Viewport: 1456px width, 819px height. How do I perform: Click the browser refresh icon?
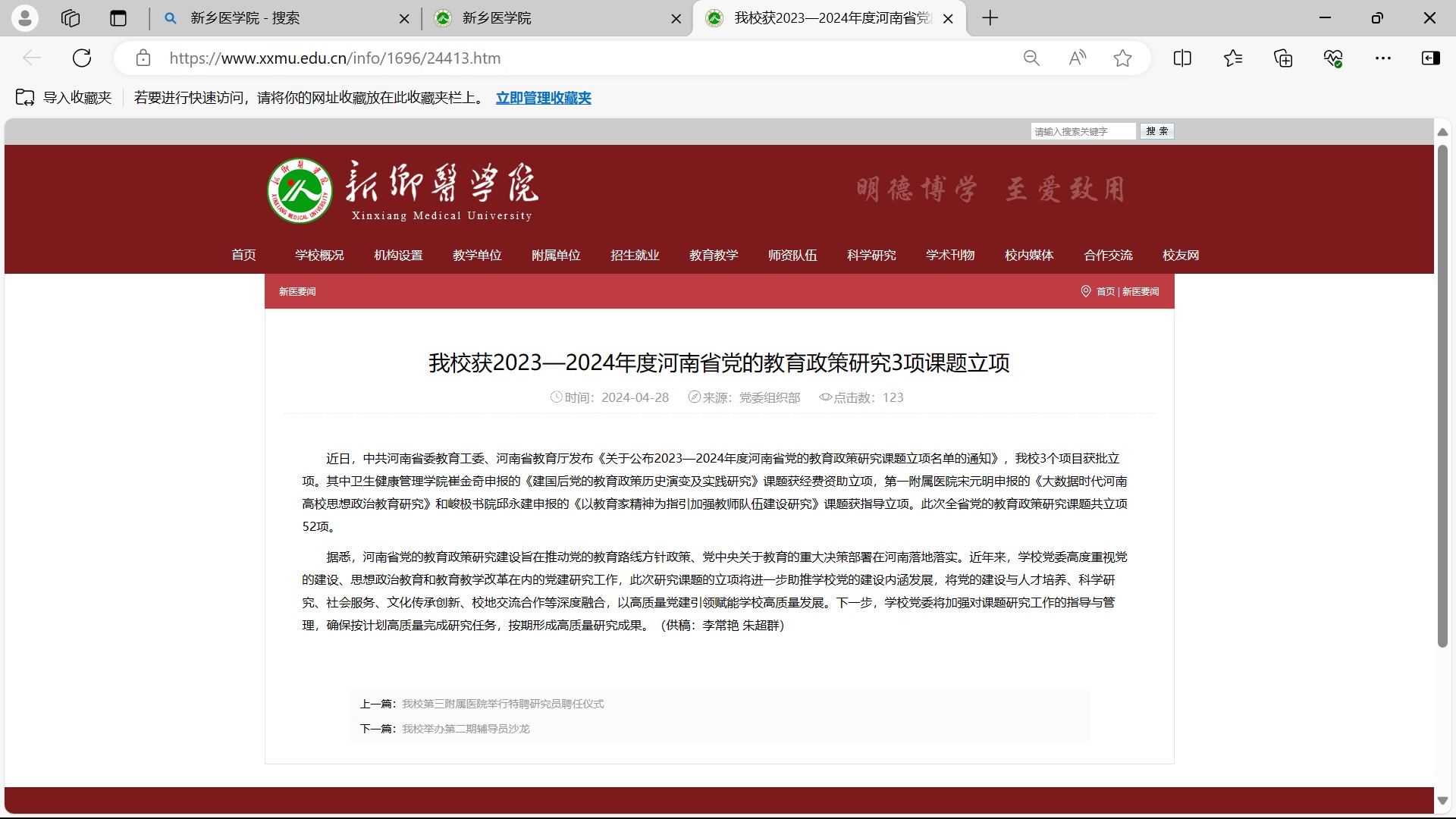point(82,58)
